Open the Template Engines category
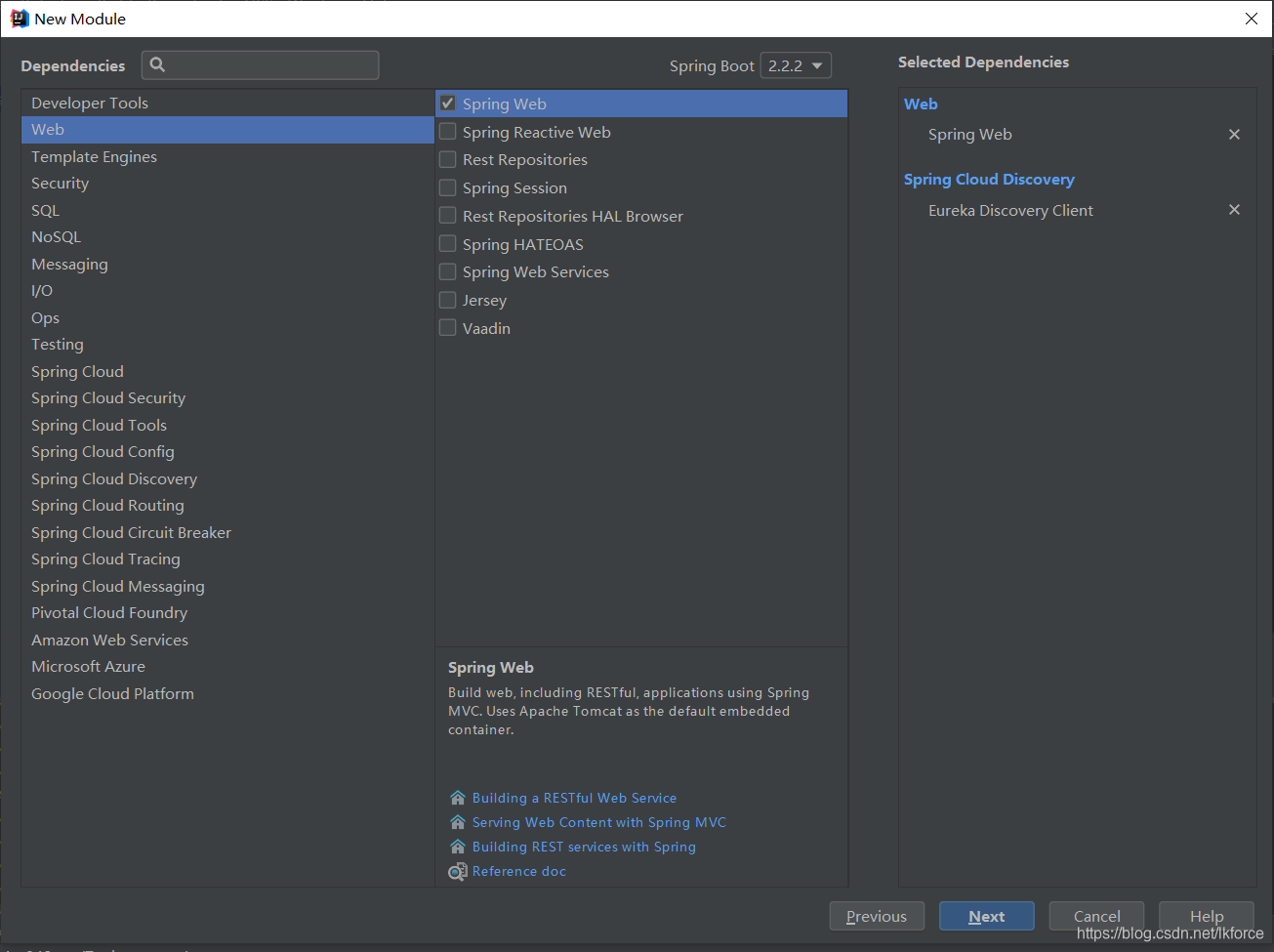1274x952 pixels. pyautogui.click(x=227, y=156)
